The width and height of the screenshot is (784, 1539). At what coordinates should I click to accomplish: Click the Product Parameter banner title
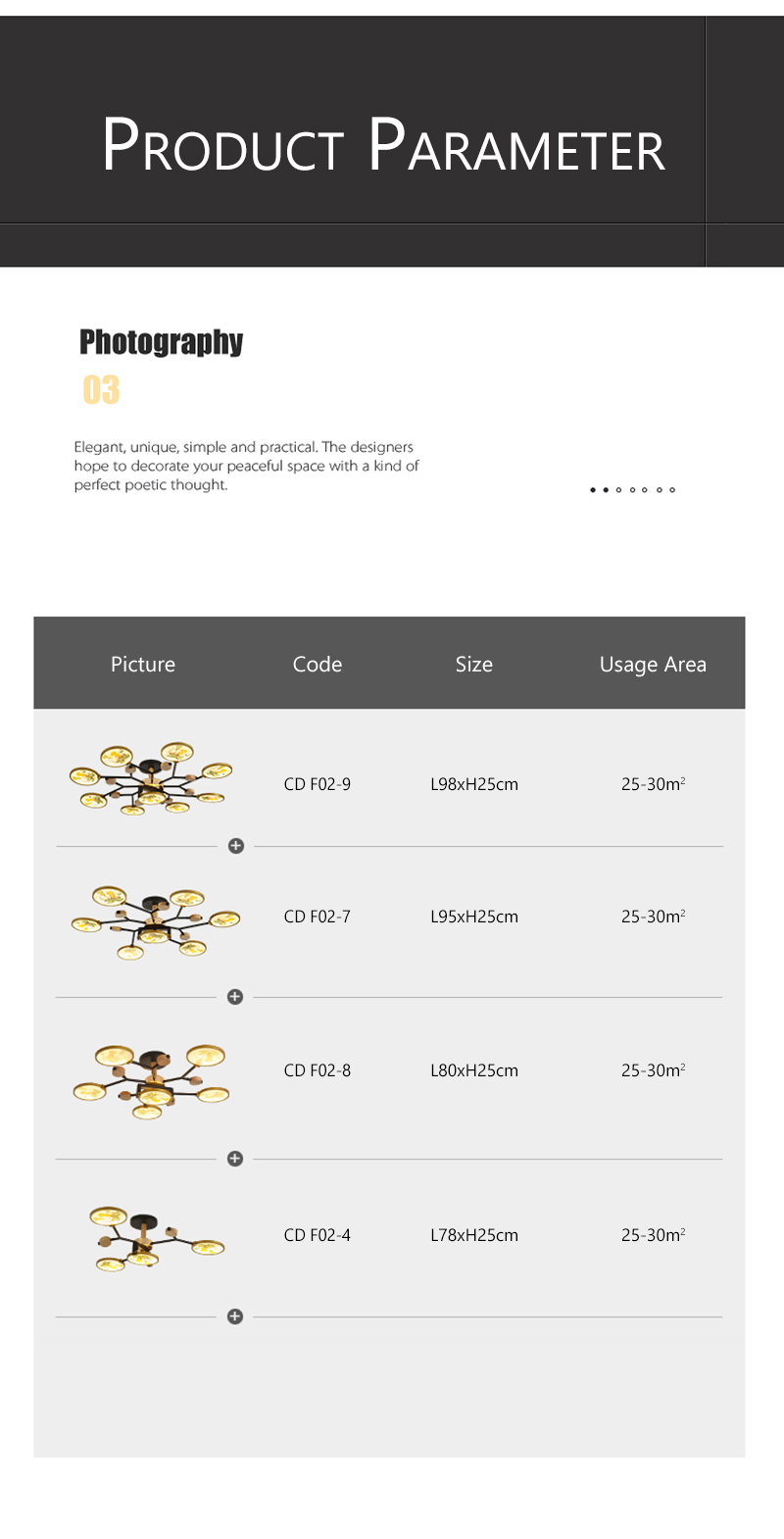(384, 147)
